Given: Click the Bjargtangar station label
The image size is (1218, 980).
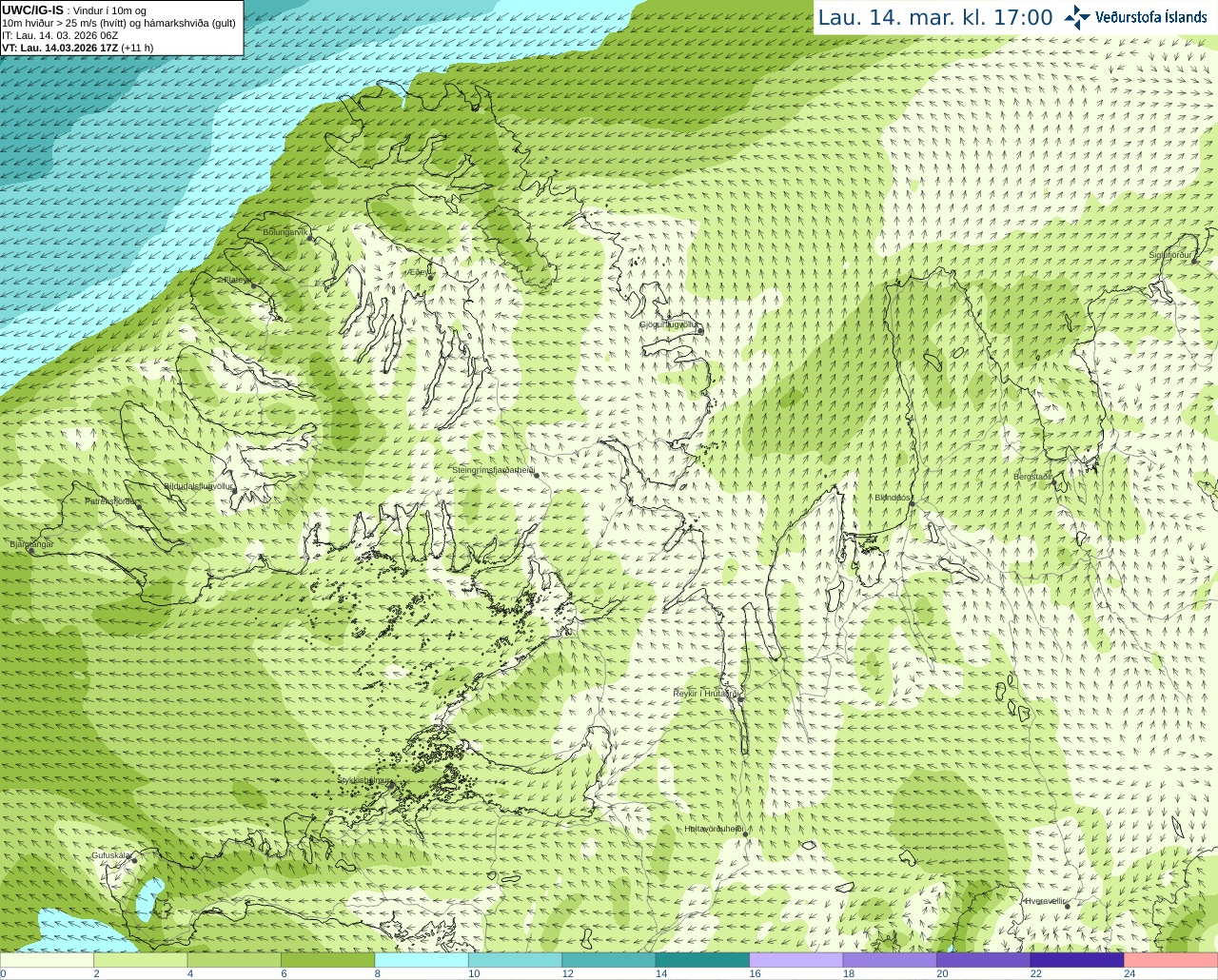Looking at the screenshot, I should (31, 544).
